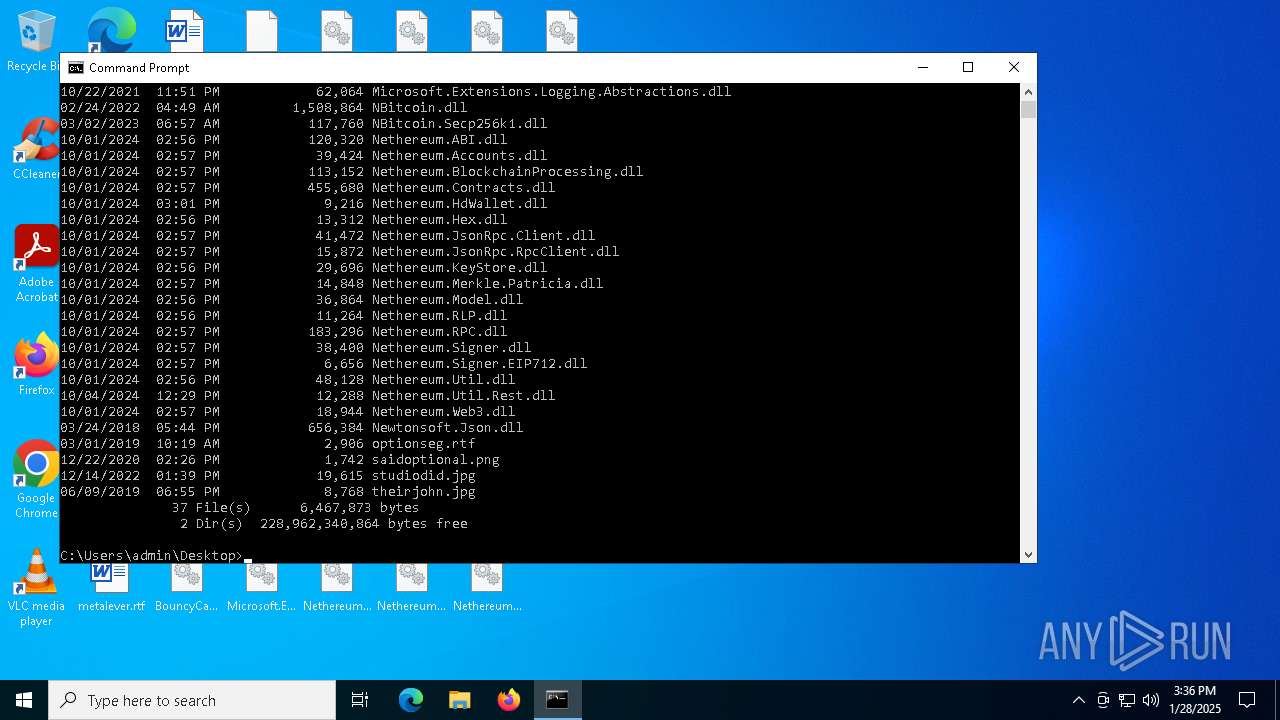Screen dimensions: 1280x720
Task: Click the C:\Users\admin\Desktop> prompt line
Action: (152, 556)
